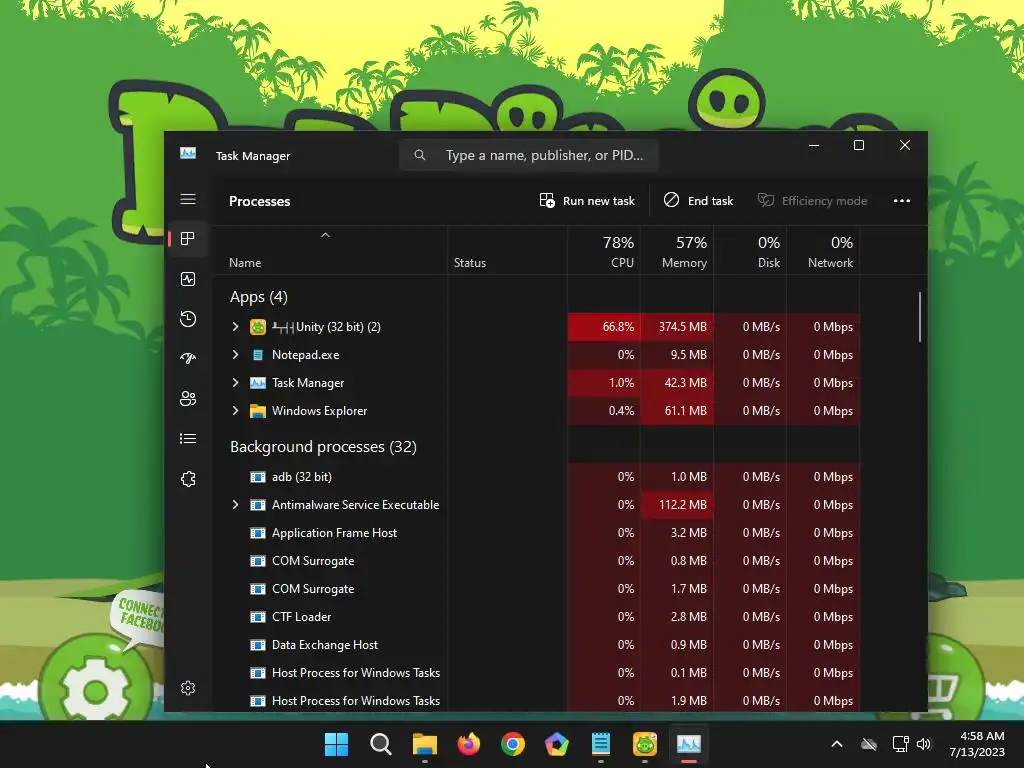Click the Task Manager title bar app icon

tap(188, 153)
